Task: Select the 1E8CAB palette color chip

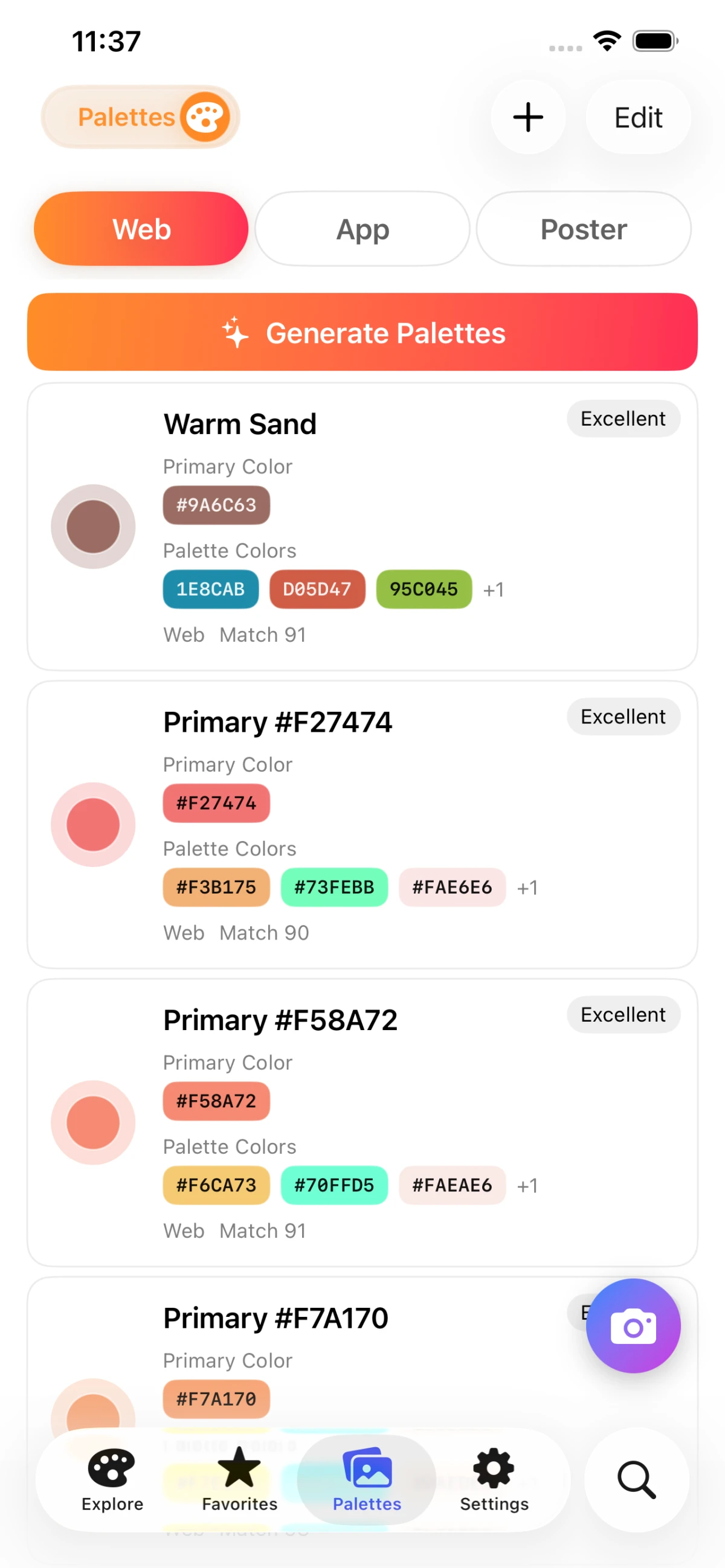Action: click(210, 589)
